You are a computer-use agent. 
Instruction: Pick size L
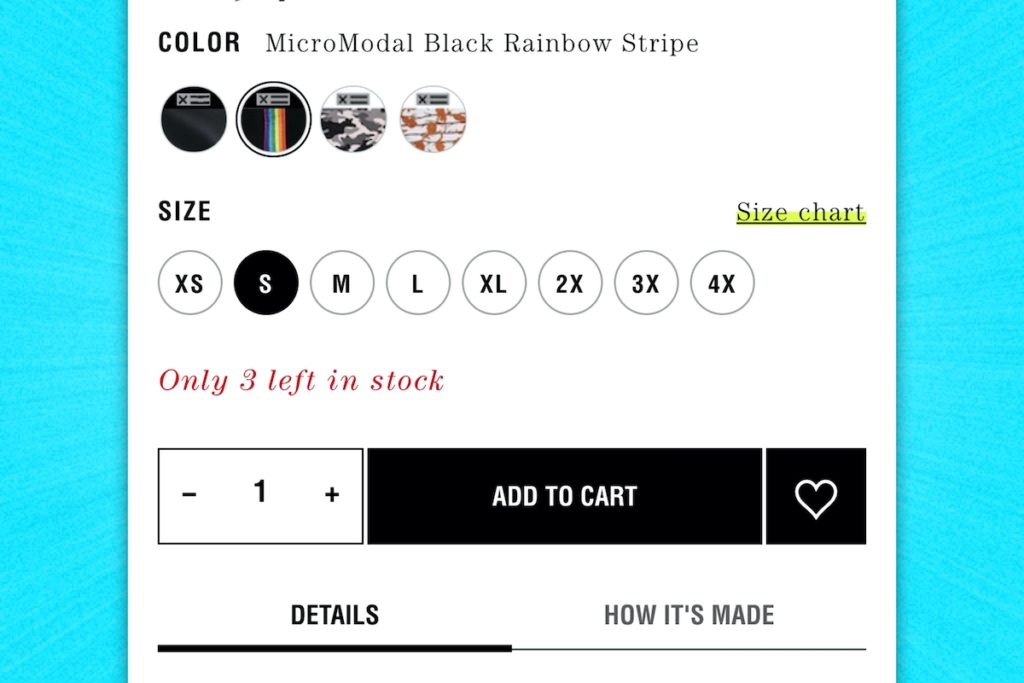[x=418, y=283]
